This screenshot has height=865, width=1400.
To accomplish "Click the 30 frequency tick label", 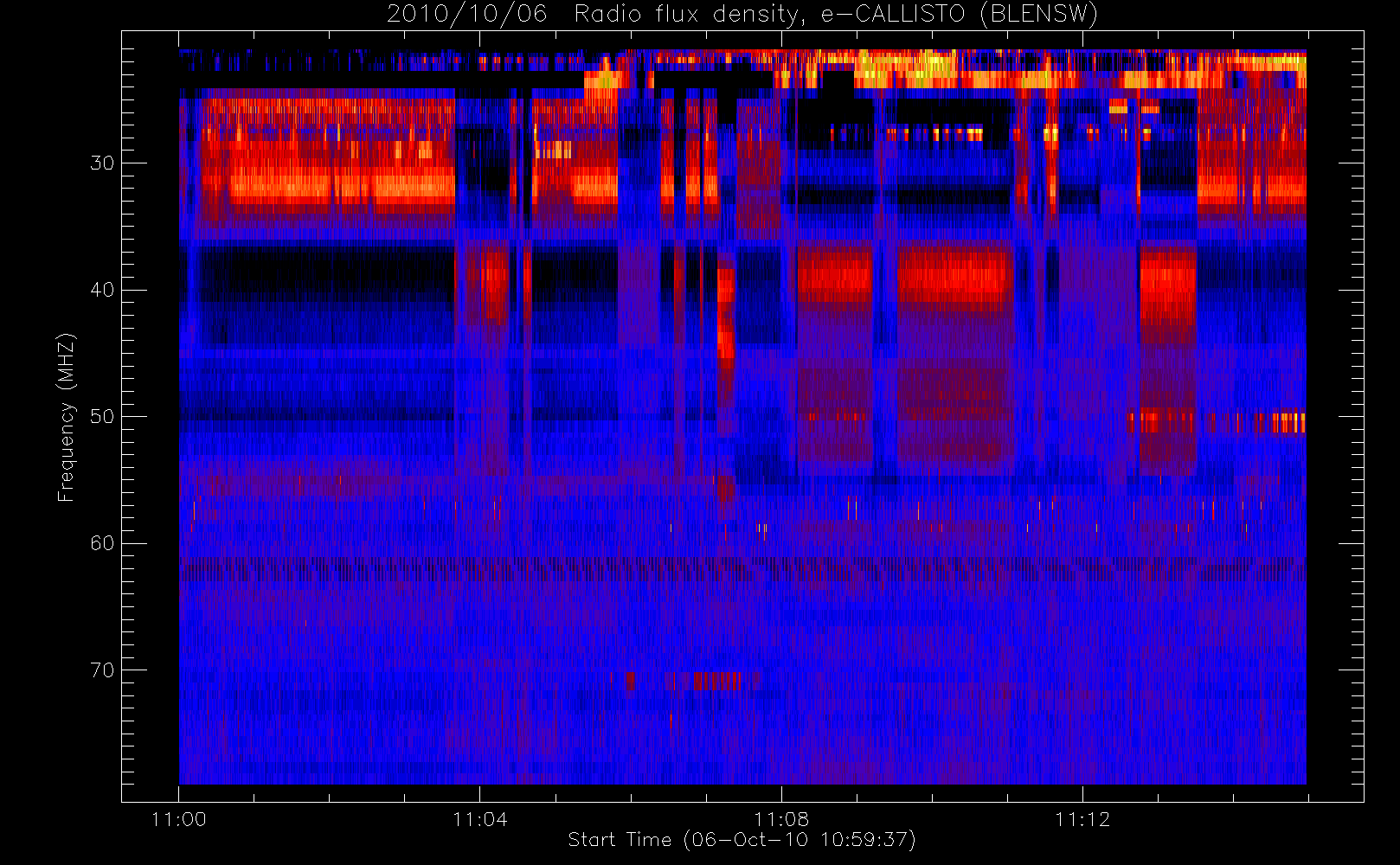I will pyautogui.click(x=102, y=163).
